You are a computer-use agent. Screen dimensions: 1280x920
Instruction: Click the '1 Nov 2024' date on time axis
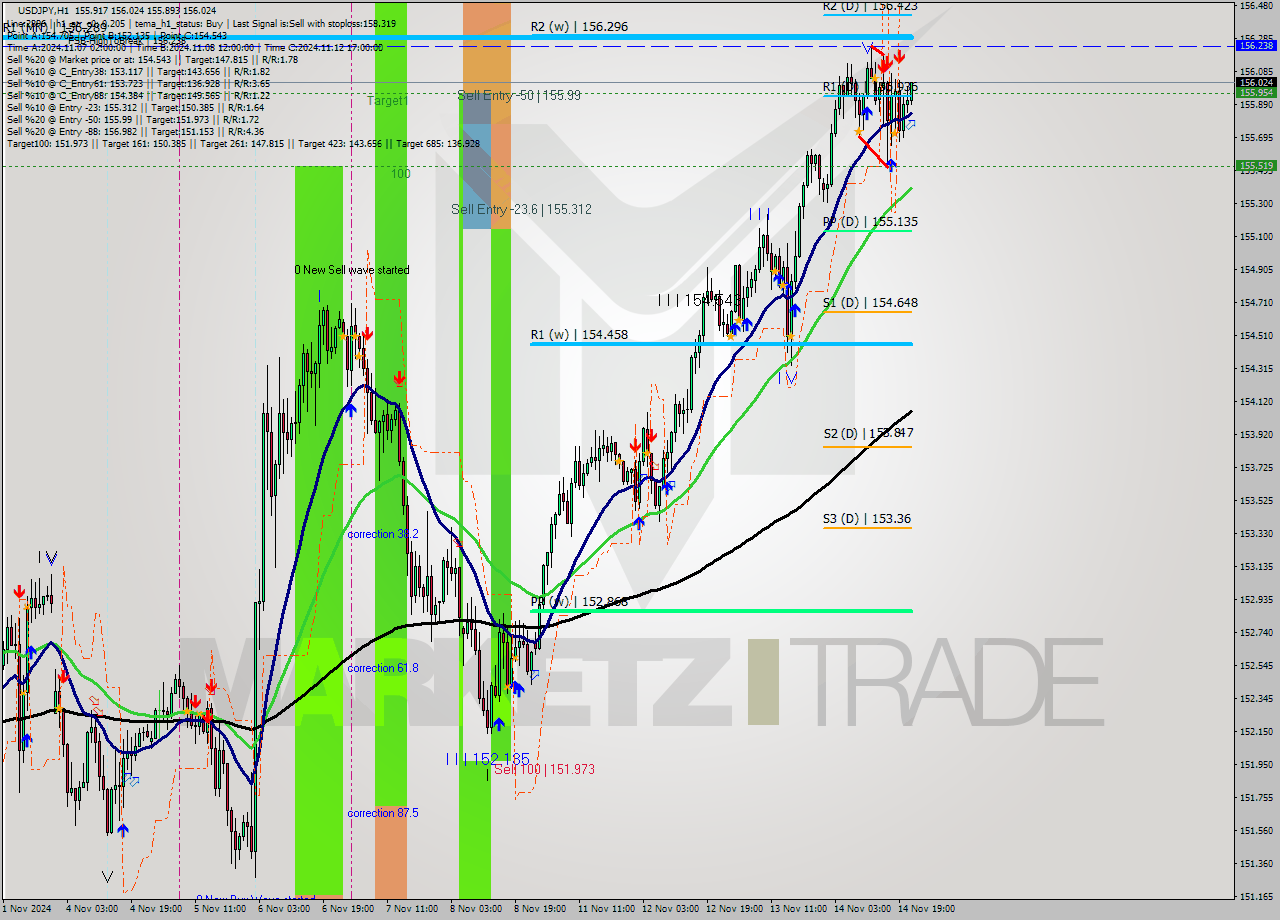point(27,909)
